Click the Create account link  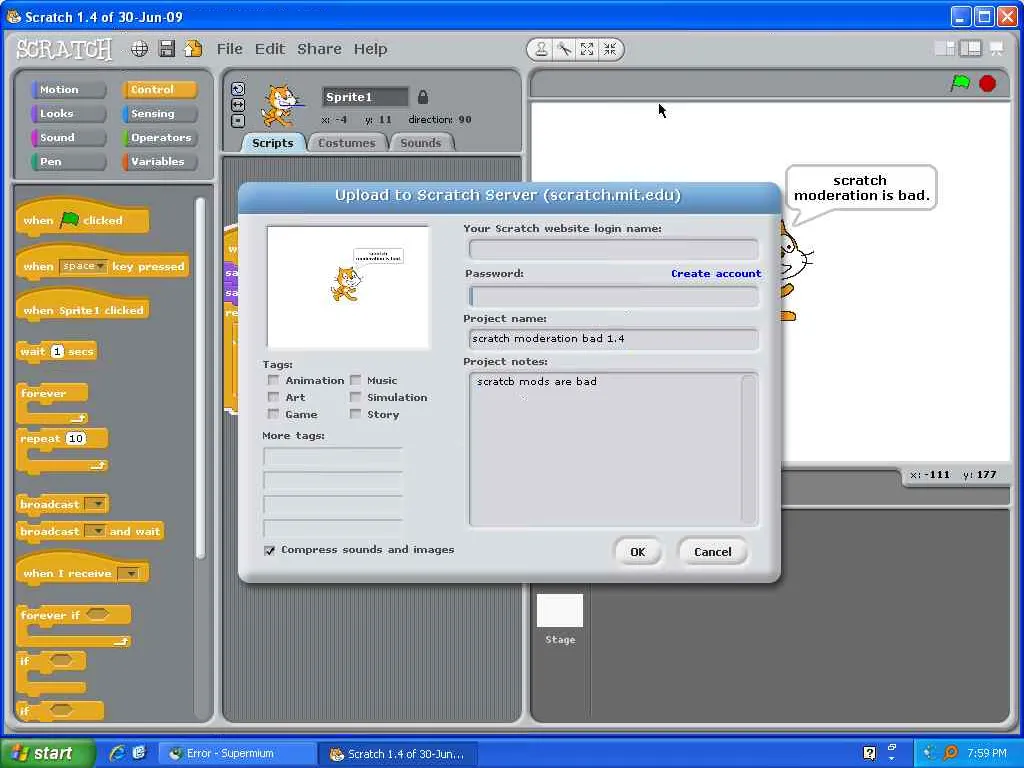click(x=716, y=274)
